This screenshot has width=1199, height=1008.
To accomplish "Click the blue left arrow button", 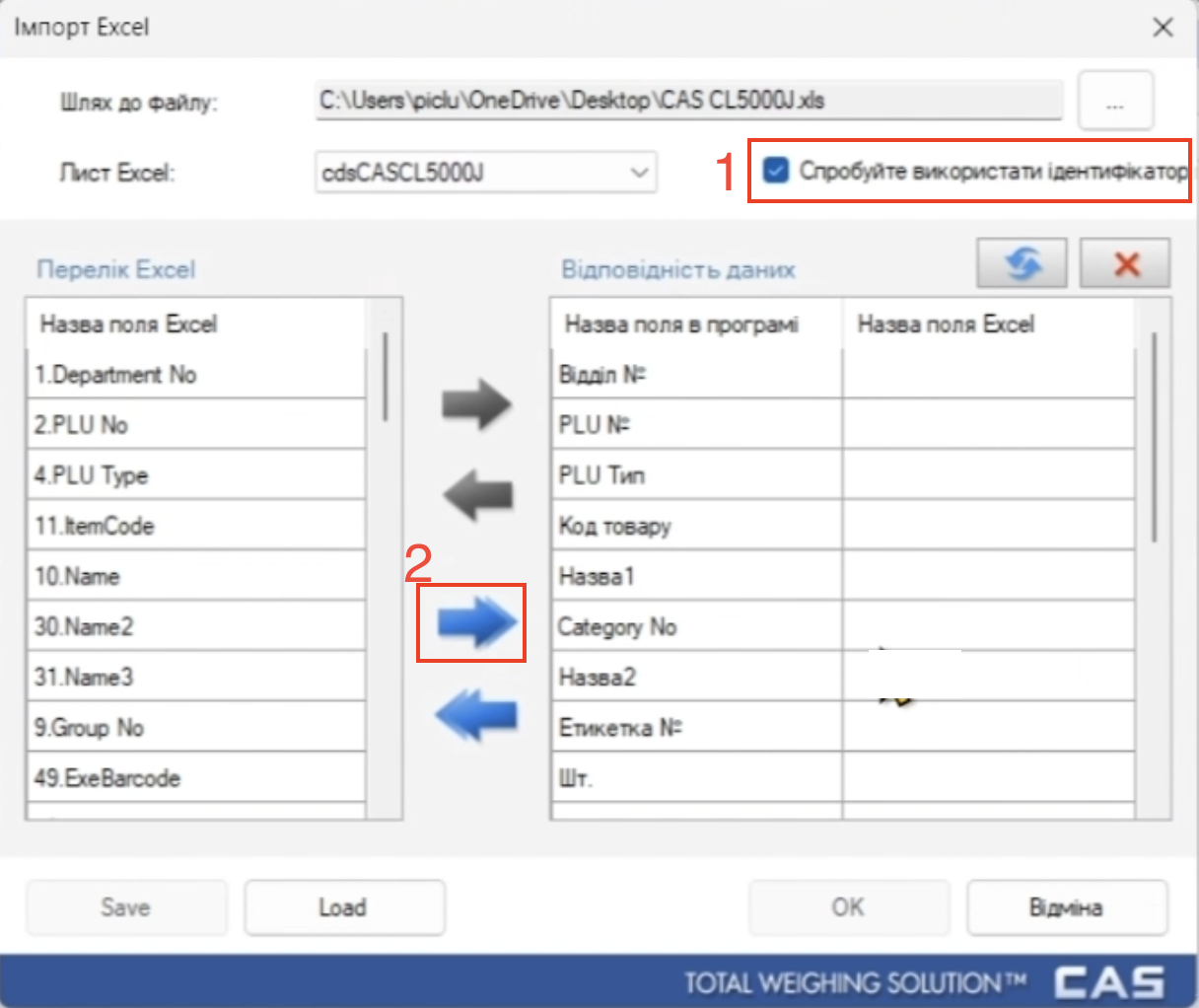I will pyautogui.click(x=476, y=714).
